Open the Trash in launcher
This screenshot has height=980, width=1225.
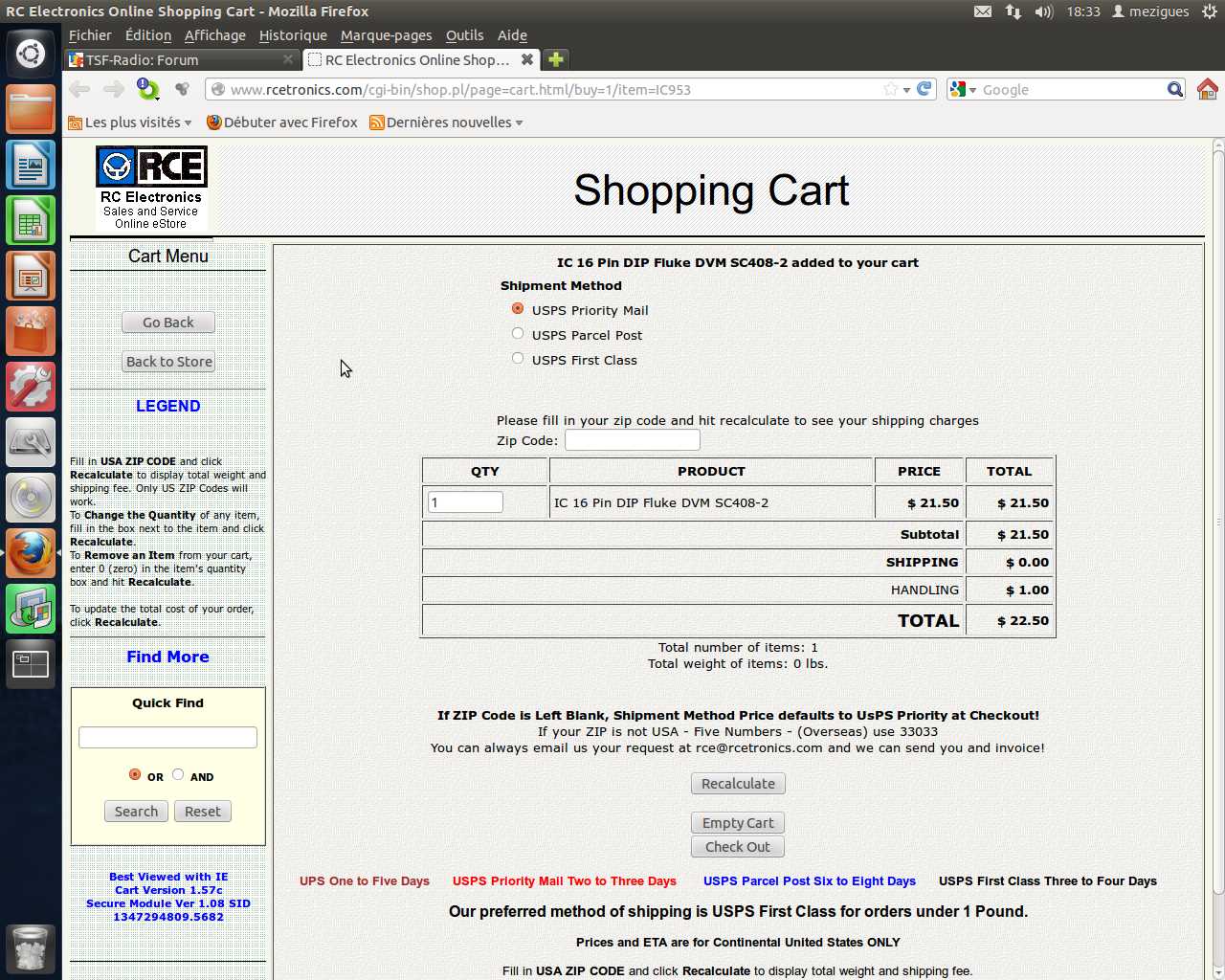[31, 949]
